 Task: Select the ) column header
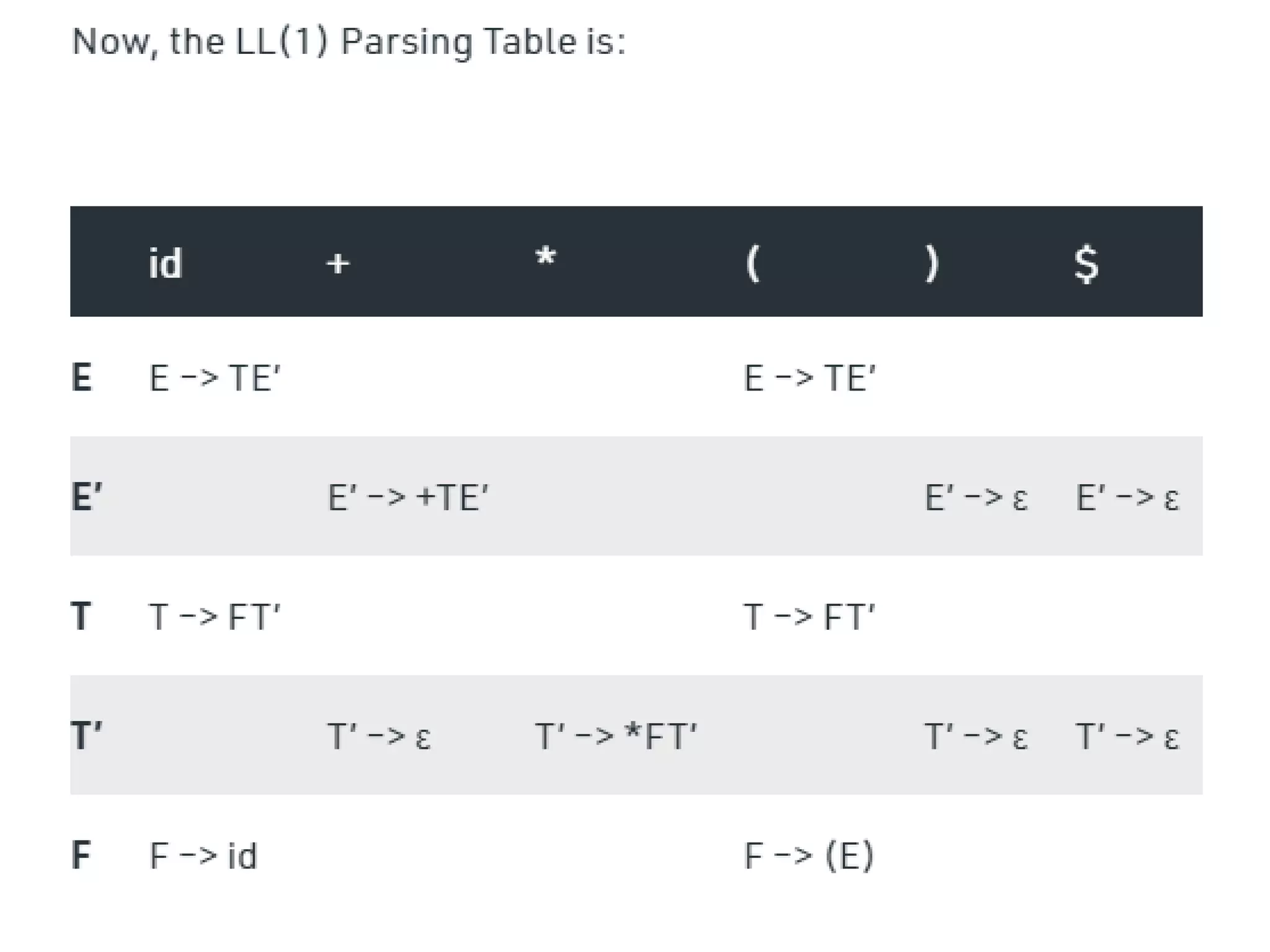pos(931,263)
